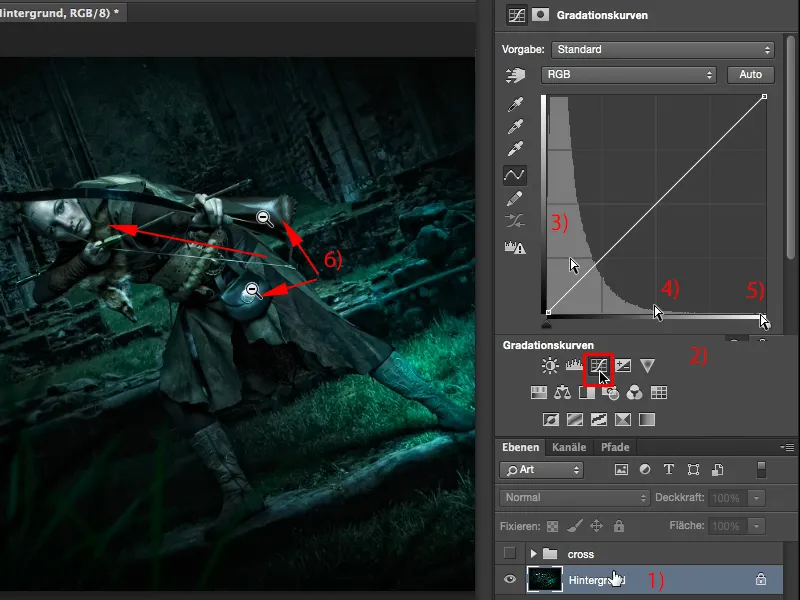Add a Posterize adjustment layer

(575, 419)
